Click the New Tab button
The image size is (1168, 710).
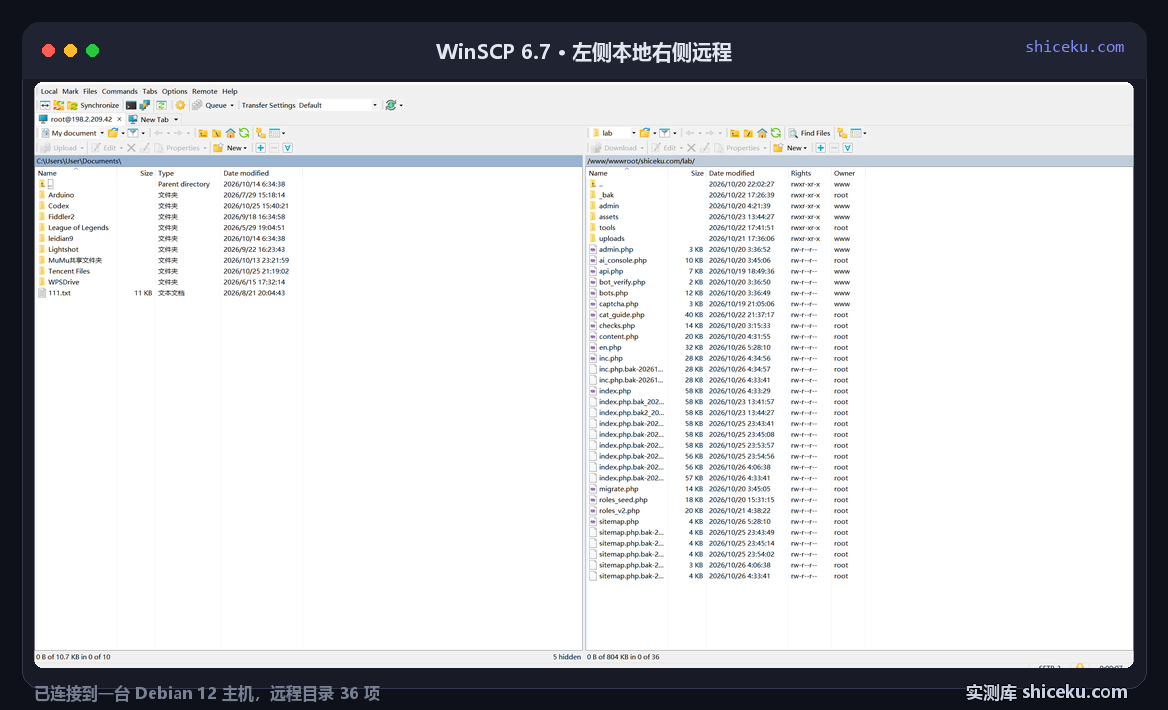click(x=149, y=119)
